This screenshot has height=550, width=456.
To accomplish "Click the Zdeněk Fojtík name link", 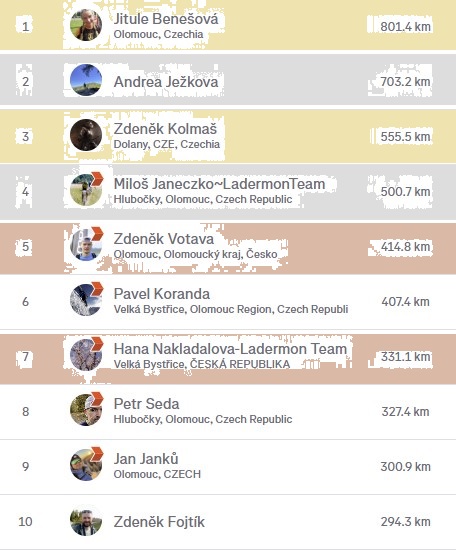I will pos(159,522).
